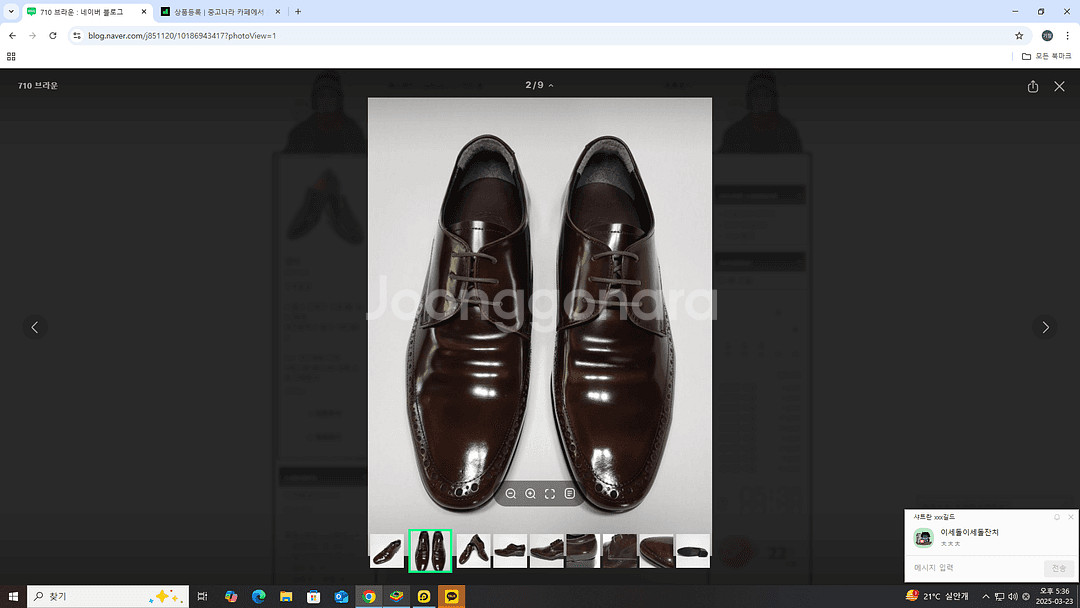This screenshot has height=608, width=1080.
Task: Open Task View on the taskbar
Action: click(x=202, y=596)
